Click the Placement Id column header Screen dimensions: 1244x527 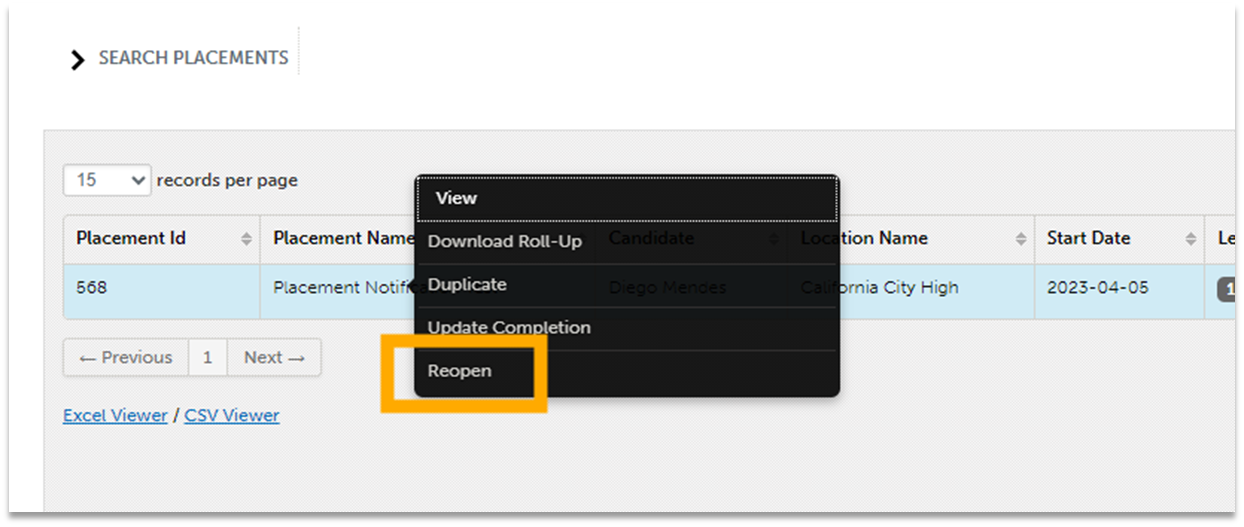point(162,239)
